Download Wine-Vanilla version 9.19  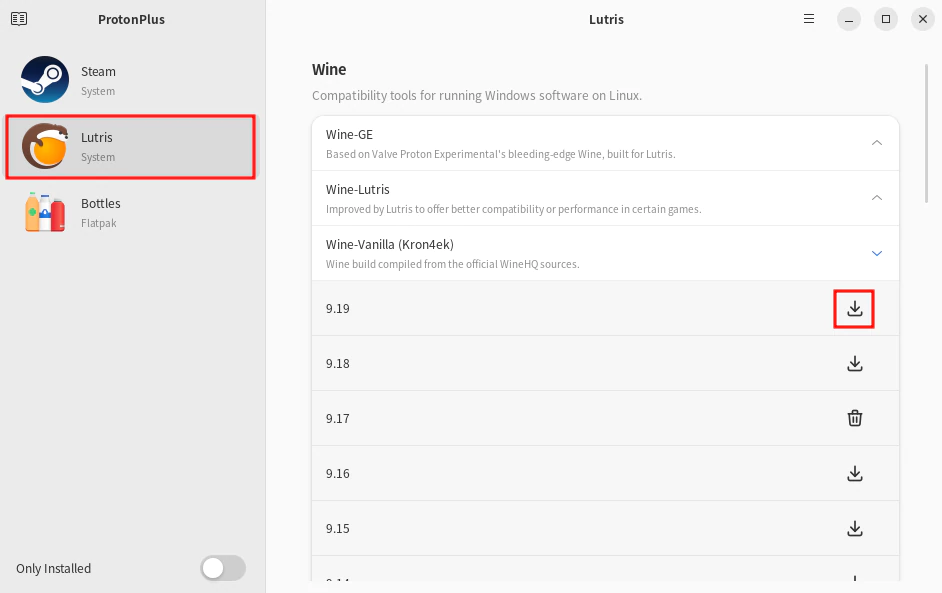tap(854, 309)
